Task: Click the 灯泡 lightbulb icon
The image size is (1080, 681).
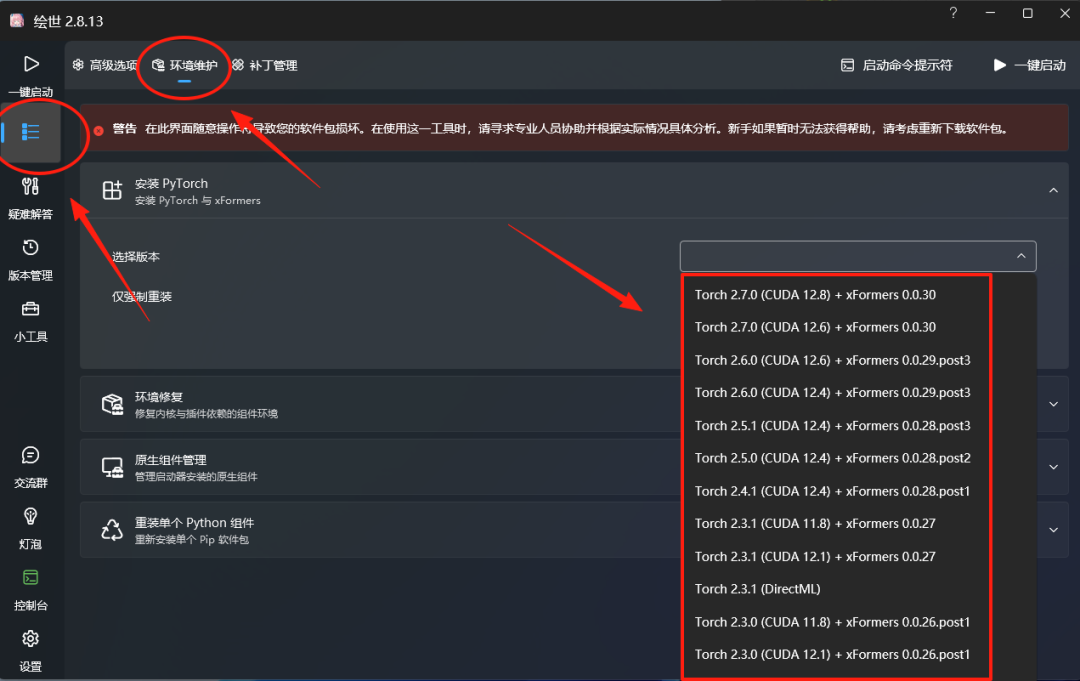Action: click(x=31, y=517)
